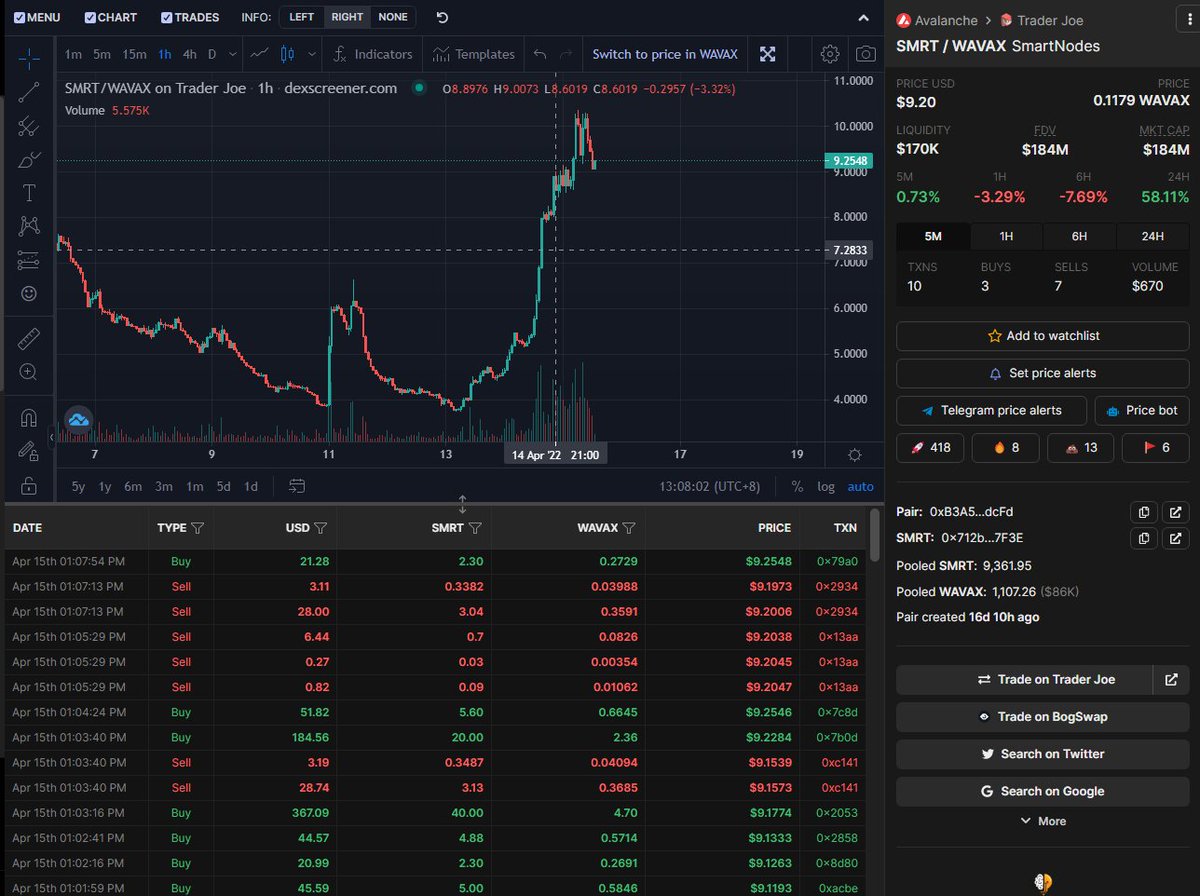
Task: Toggle magnet mode for drawings
Action: click(x=29, y=418)
